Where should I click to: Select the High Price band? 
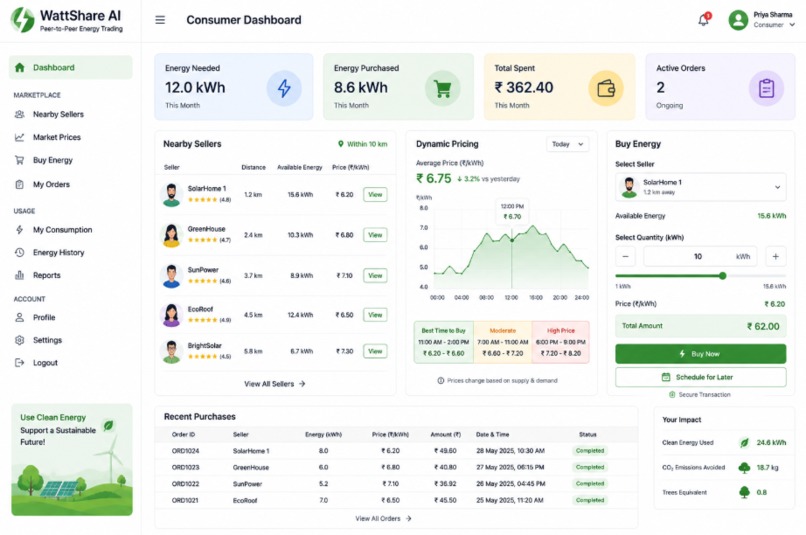click(561, 342)
